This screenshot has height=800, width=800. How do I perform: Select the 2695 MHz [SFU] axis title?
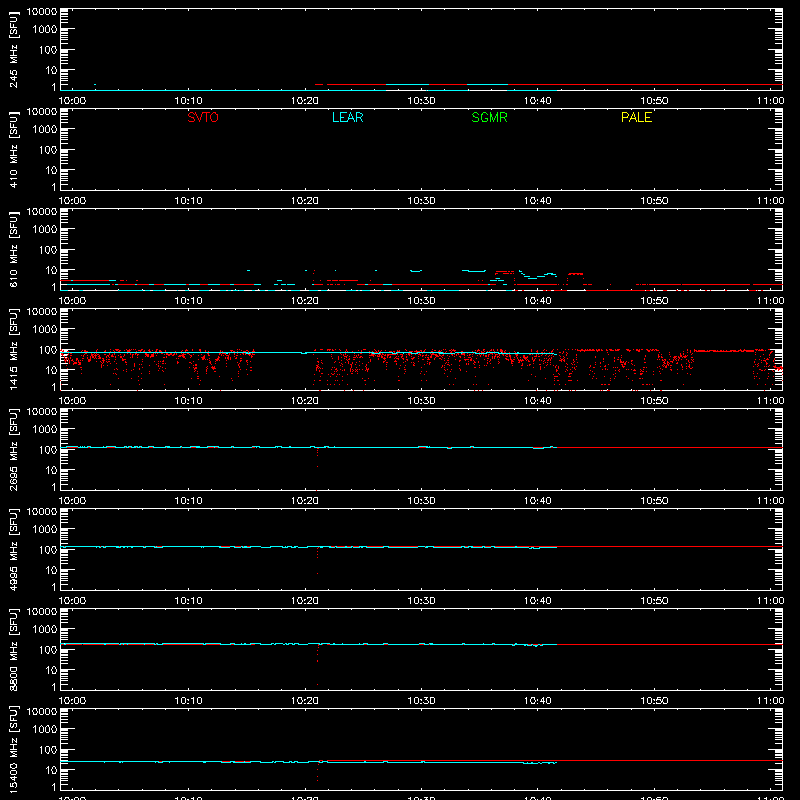13,449
